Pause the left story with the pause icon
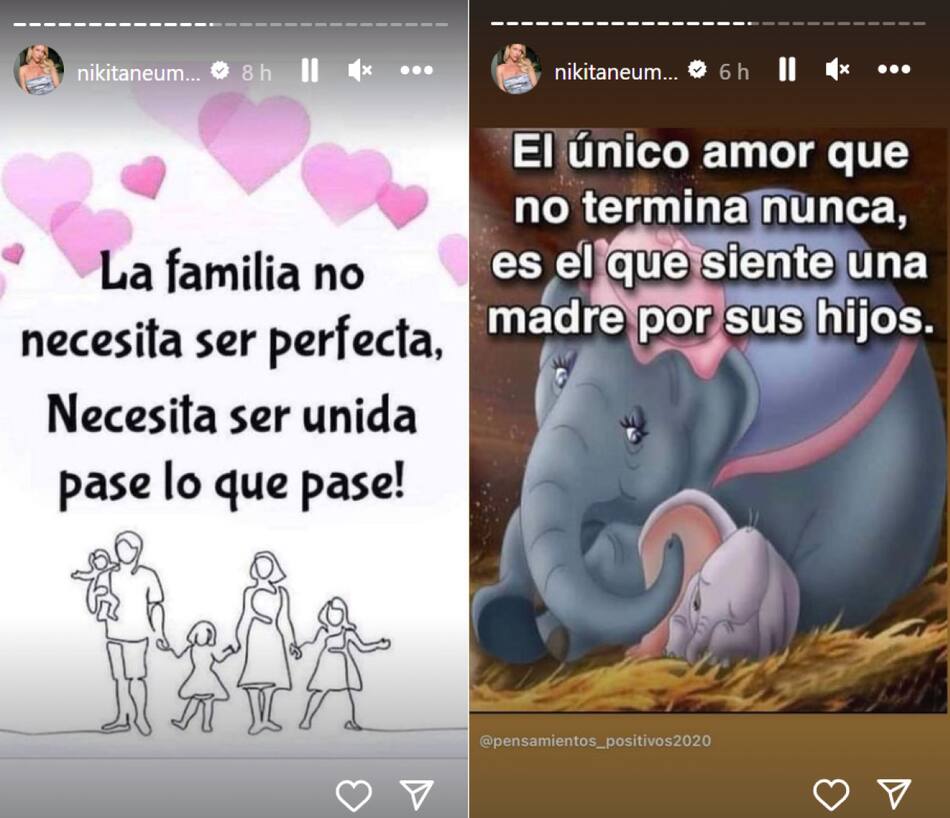 (x=310, y=70)
